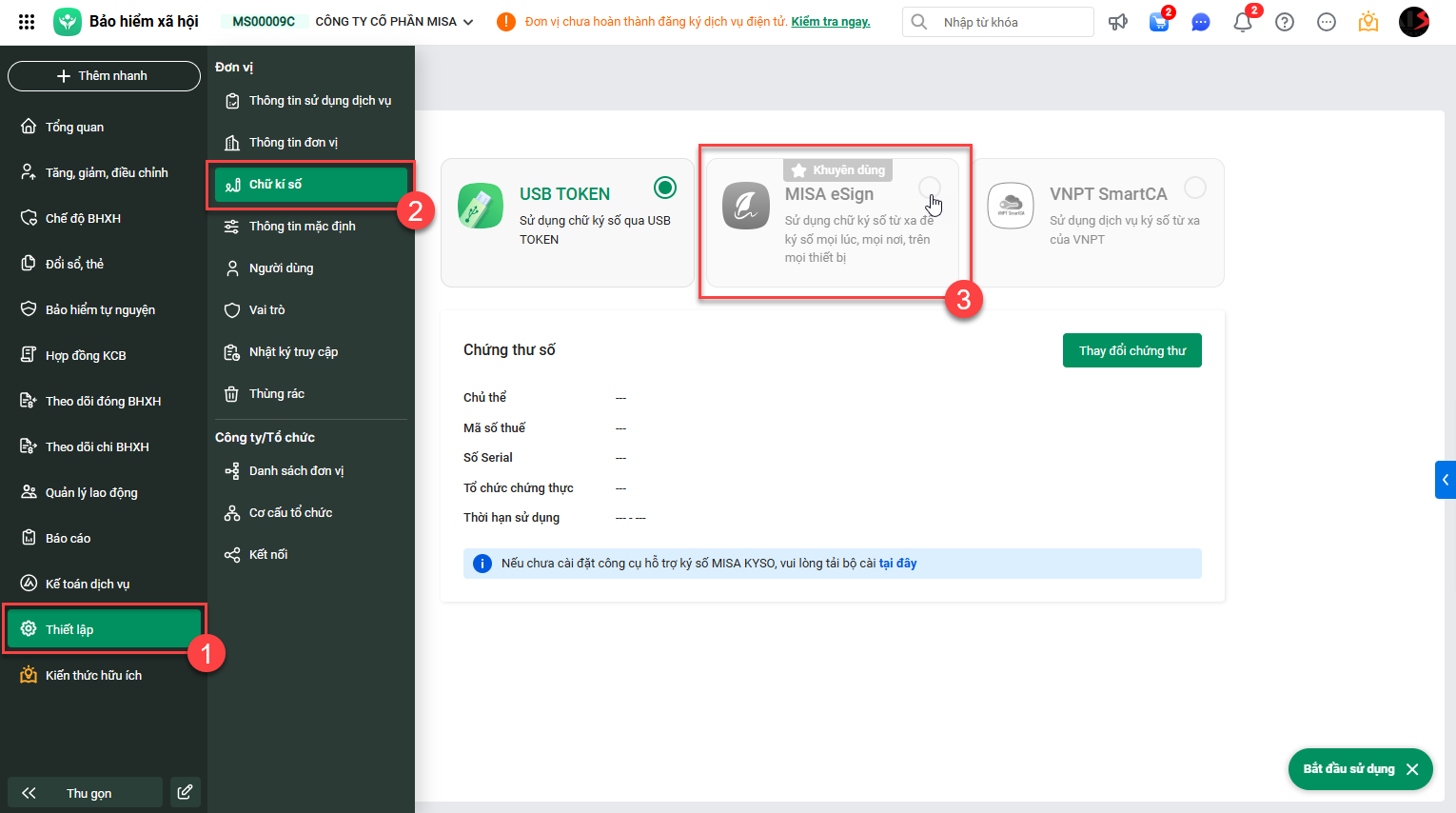Select Danh sách đơn vị submenu
The height and width of the screenshot is (813, 1456).
[311, 470]
